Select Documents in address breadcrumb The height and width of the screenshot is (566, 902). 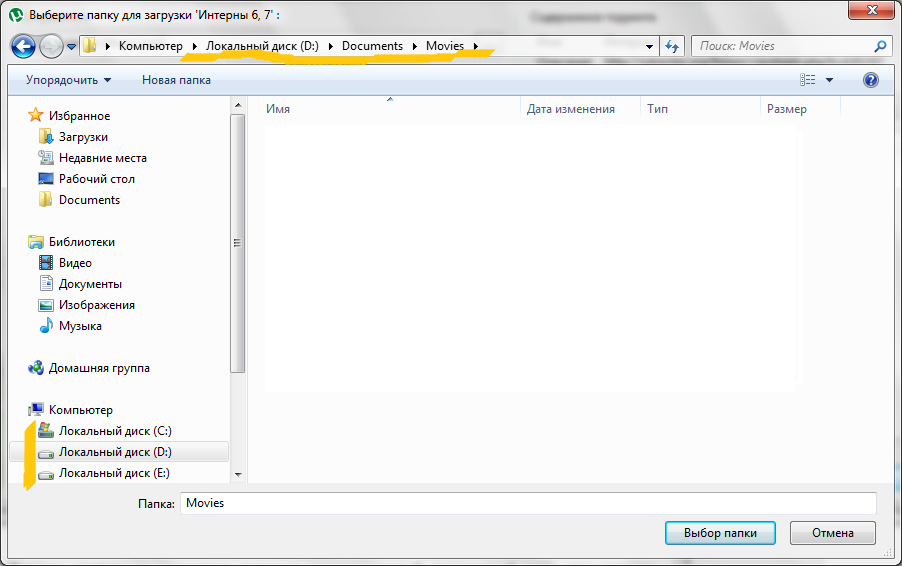372,46
